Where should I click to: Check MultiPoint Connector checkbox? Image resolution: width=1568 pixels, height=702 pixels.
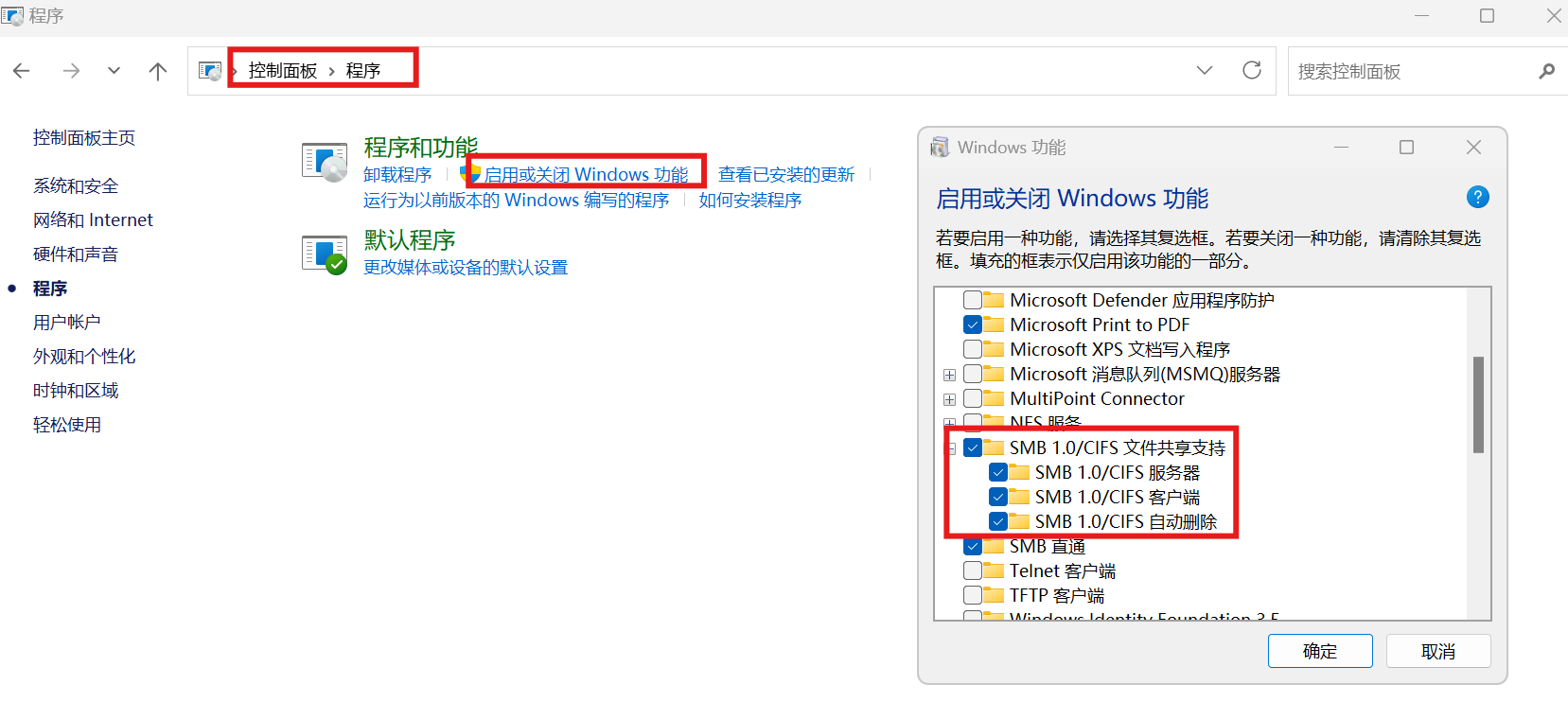(x=972, y=399)
